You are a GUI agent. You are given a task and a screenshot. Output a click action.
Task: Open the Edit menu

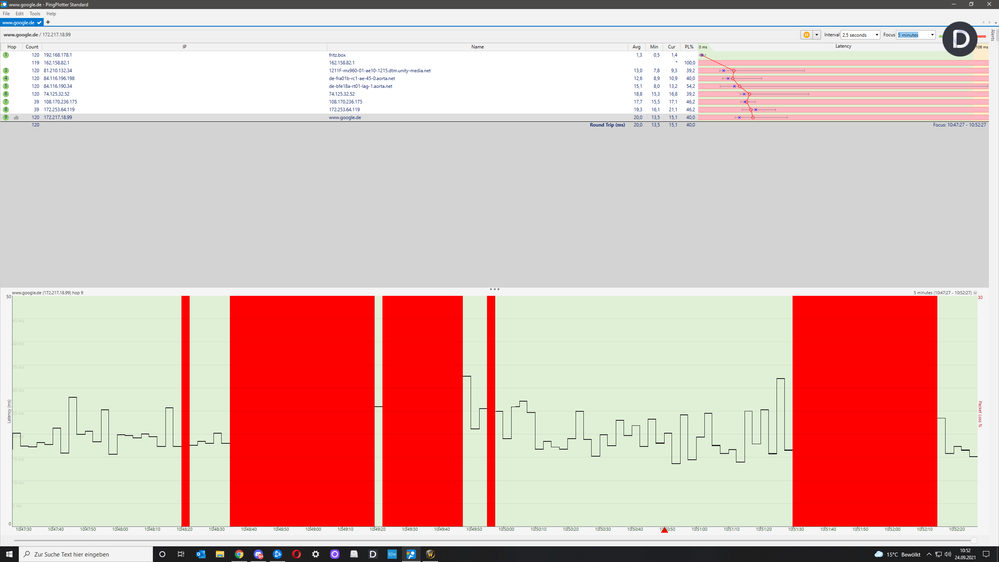(20, 13)
